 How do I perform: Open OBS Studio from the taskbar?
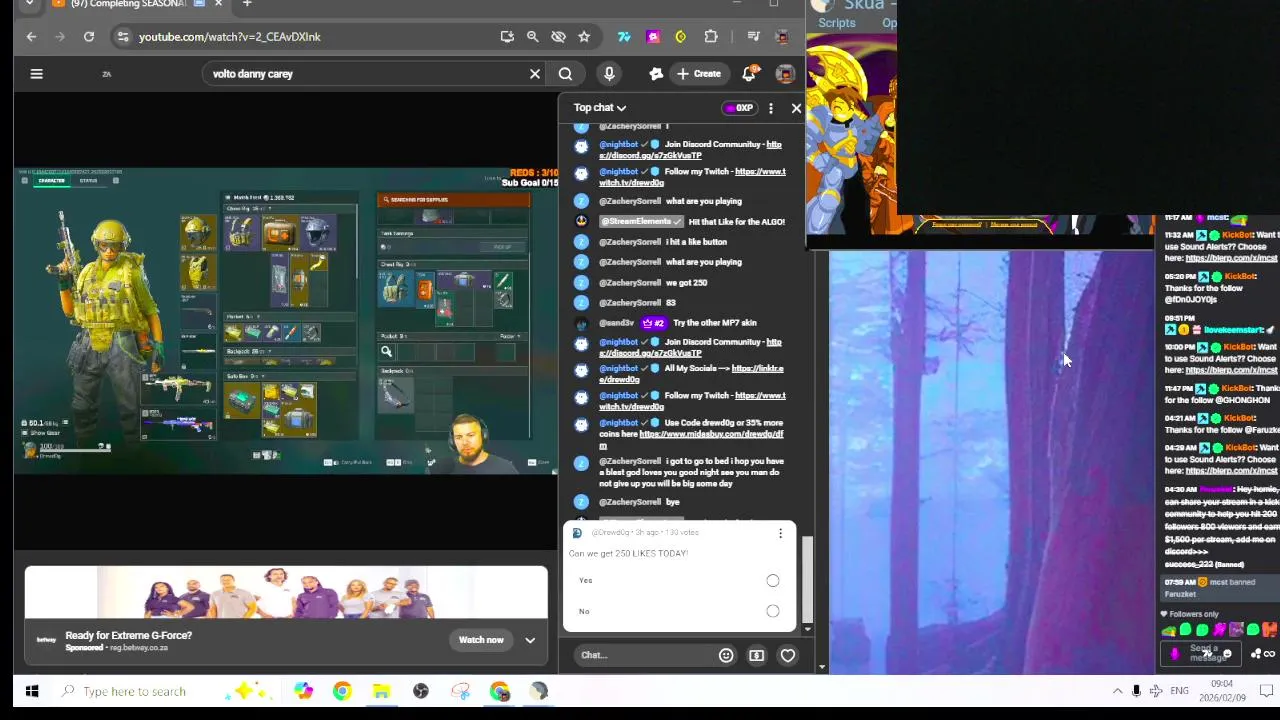pos(421,691)
